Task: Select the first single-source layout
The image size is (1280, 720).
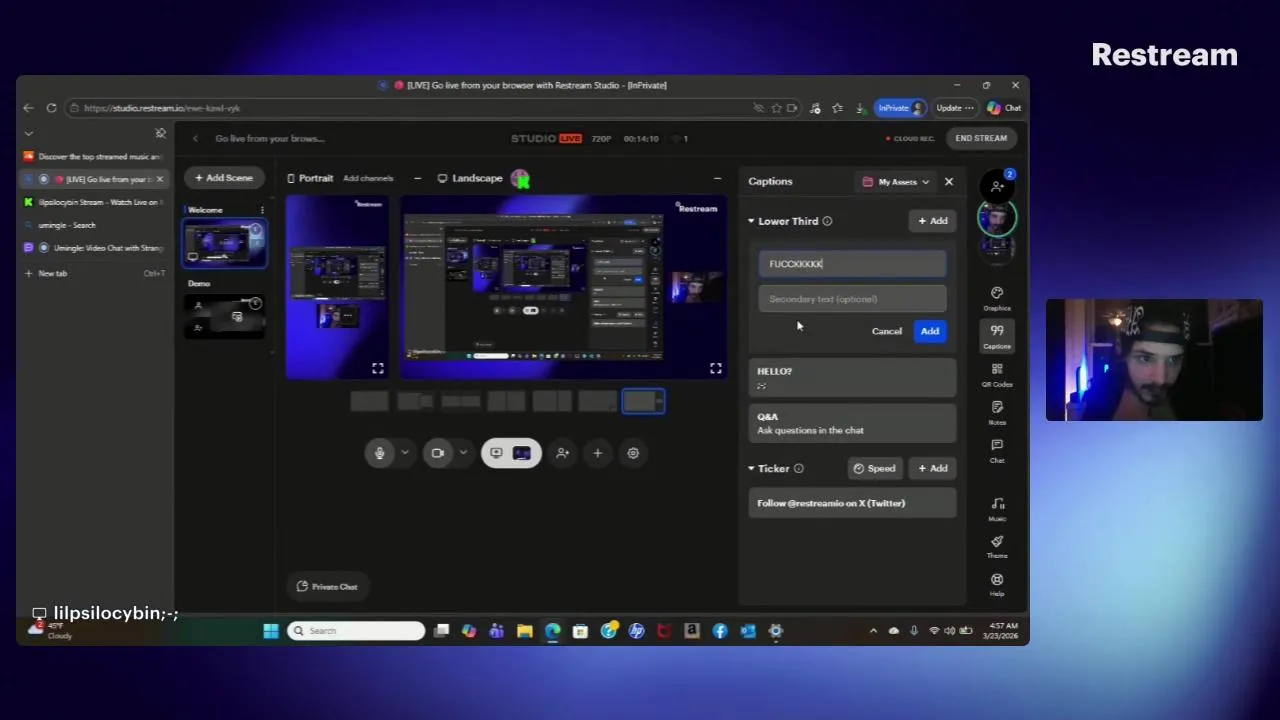Action: 369,402
